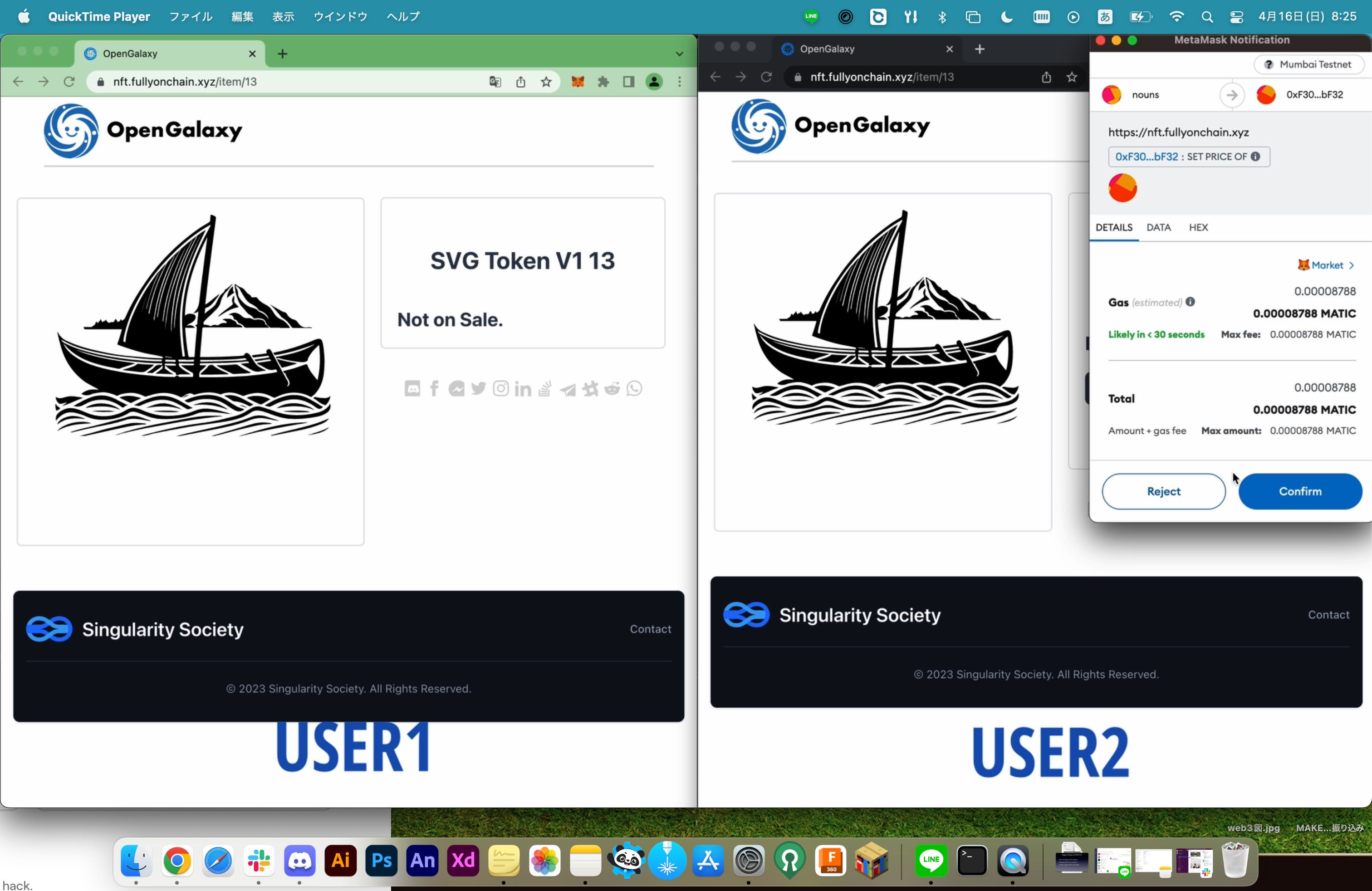1372x891 pixels.
Task: Click Contact link in User2 footer
Action: coord(1328,614)
